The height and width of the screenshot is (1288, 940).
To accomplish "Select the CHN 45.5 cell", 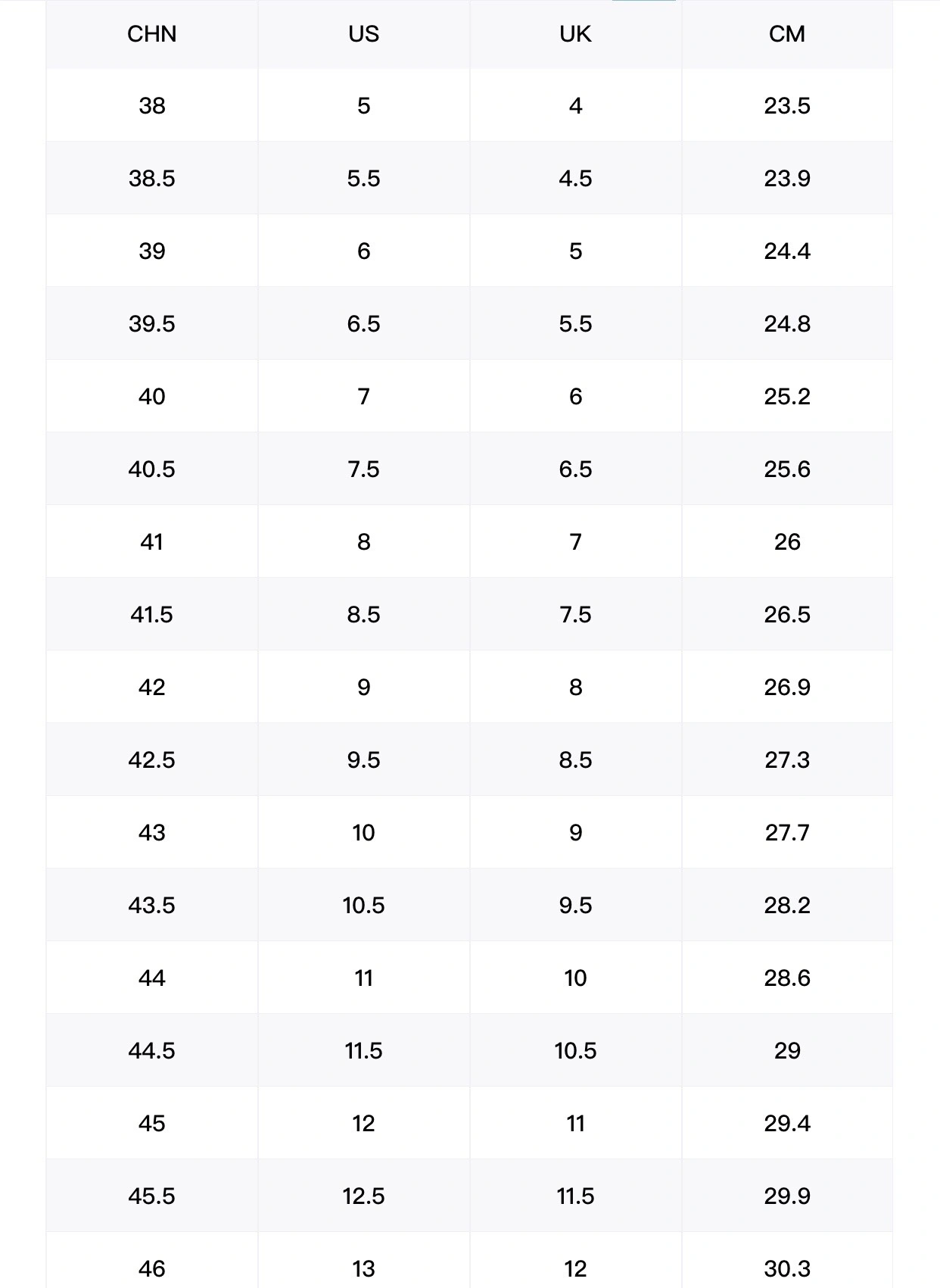I will [x=151, y=1196].
